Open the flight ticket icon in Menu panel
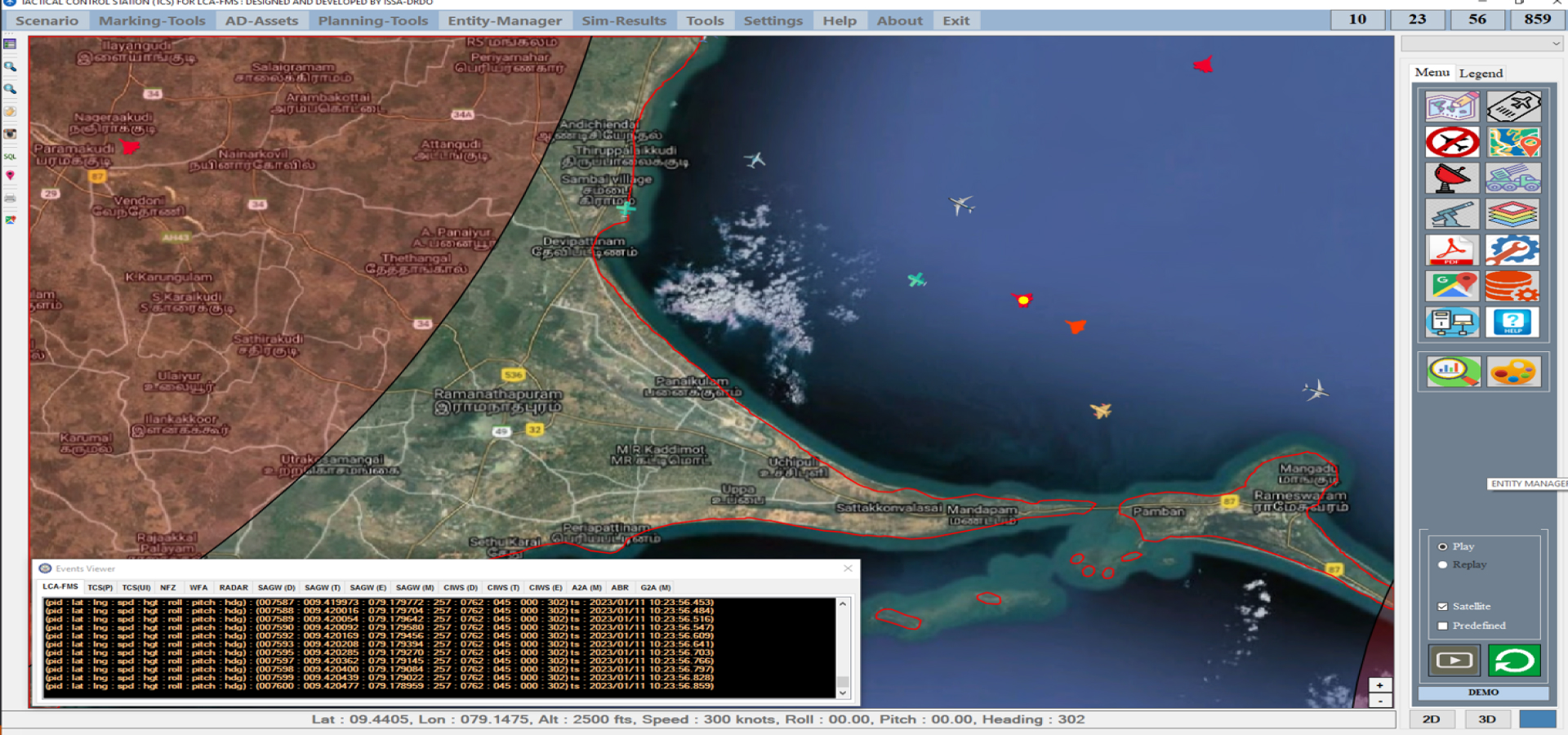Screen dimensions: 1568x735 coord(1513,106)
